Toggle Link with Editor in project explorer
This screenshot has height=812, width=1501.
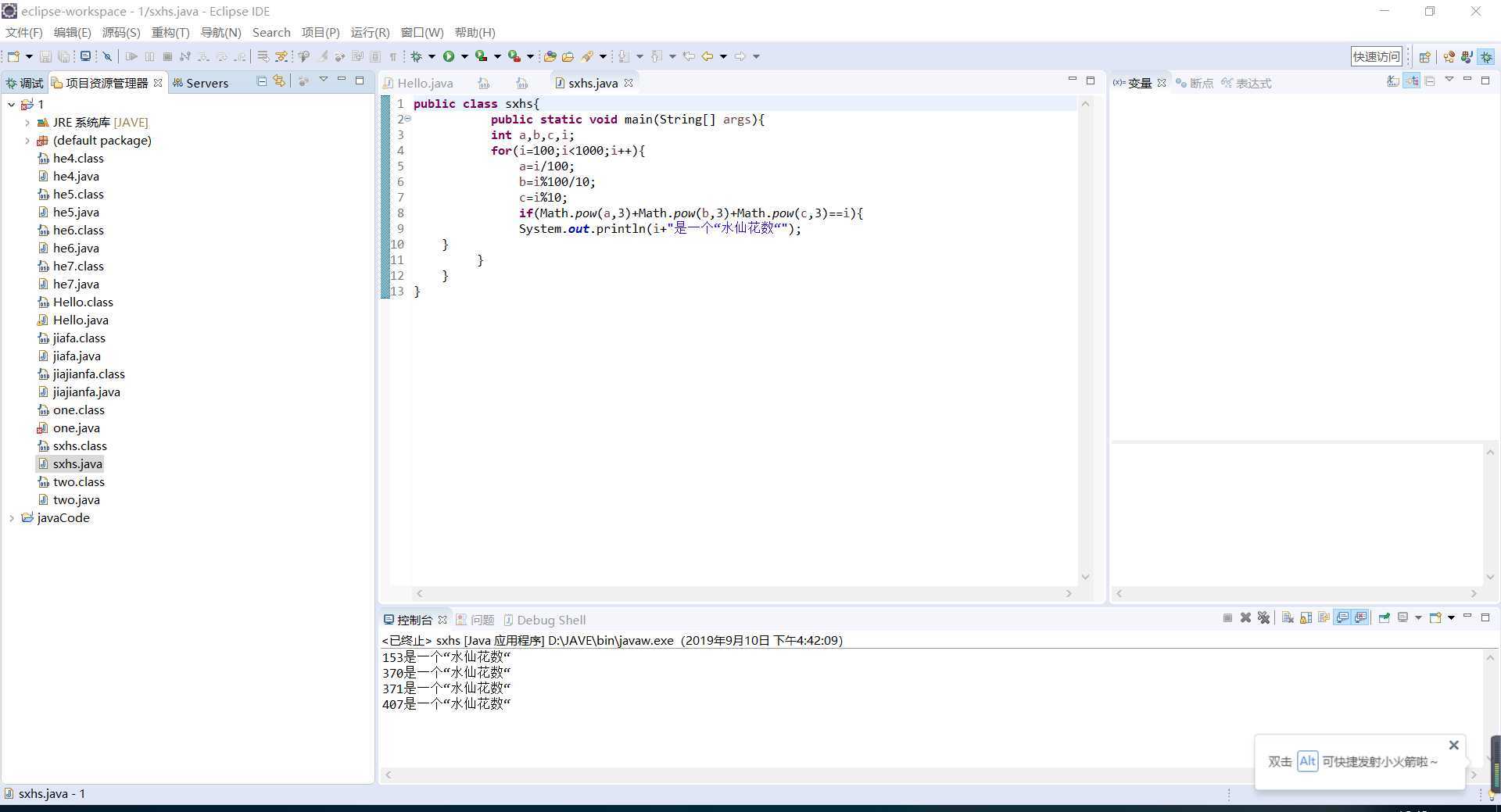click(x=279, y=81)
